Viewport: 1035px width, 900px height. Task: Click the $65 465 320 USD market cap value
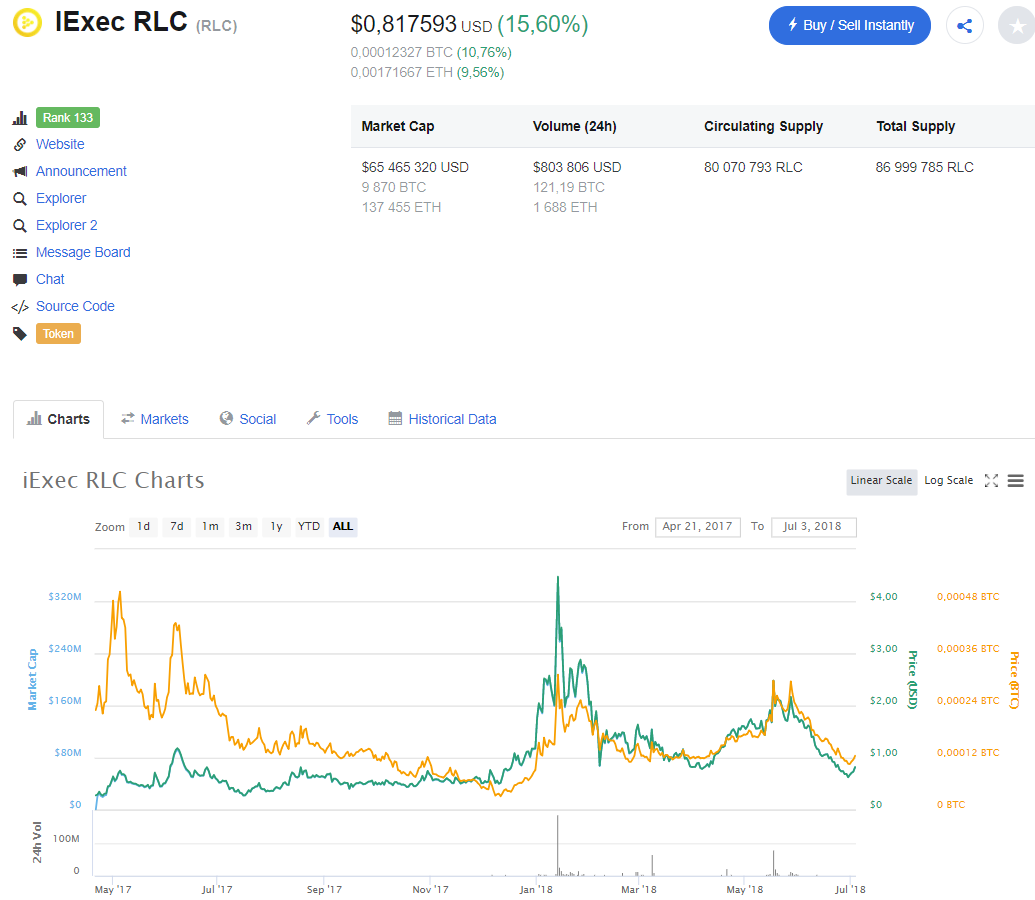415,167
